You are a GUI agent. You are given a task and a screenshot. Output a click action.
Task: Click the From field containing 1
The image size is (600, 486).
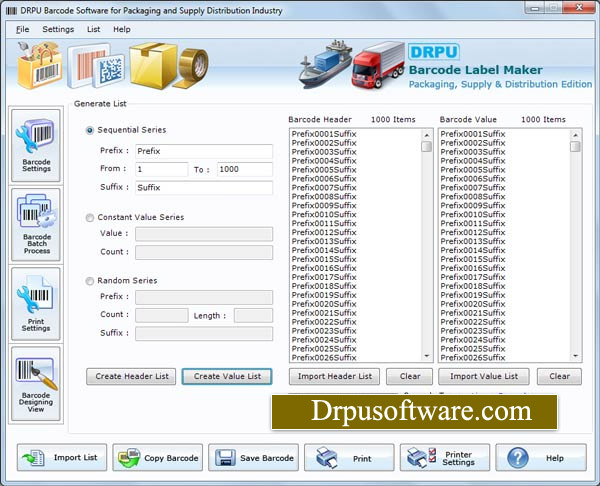pos(162,169)
